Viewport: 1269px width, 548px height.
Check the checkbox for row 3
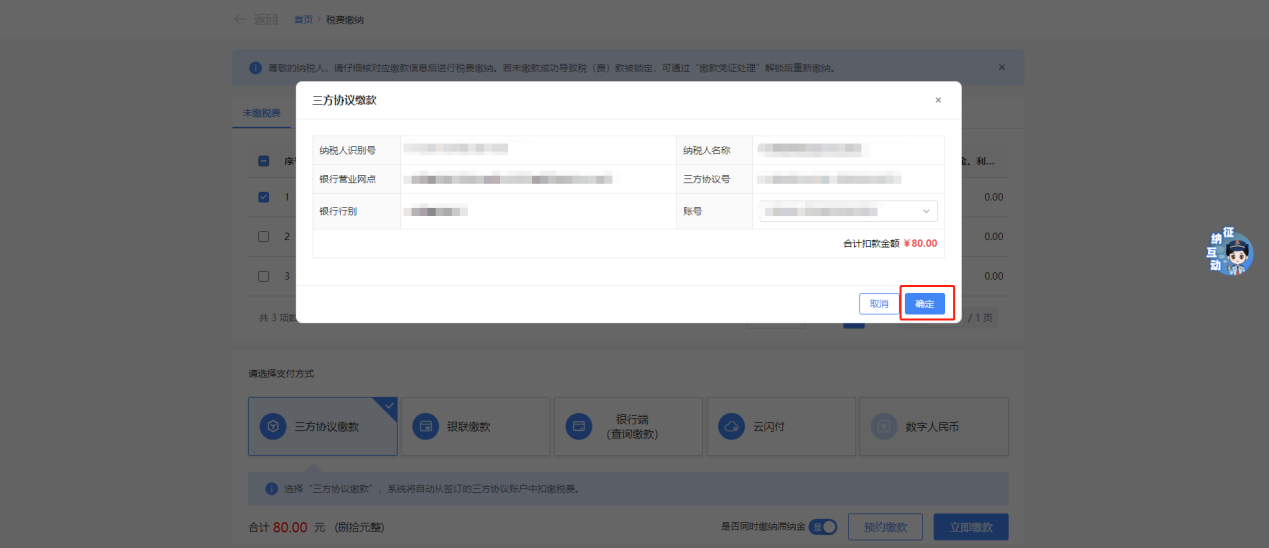click(264, 276)
